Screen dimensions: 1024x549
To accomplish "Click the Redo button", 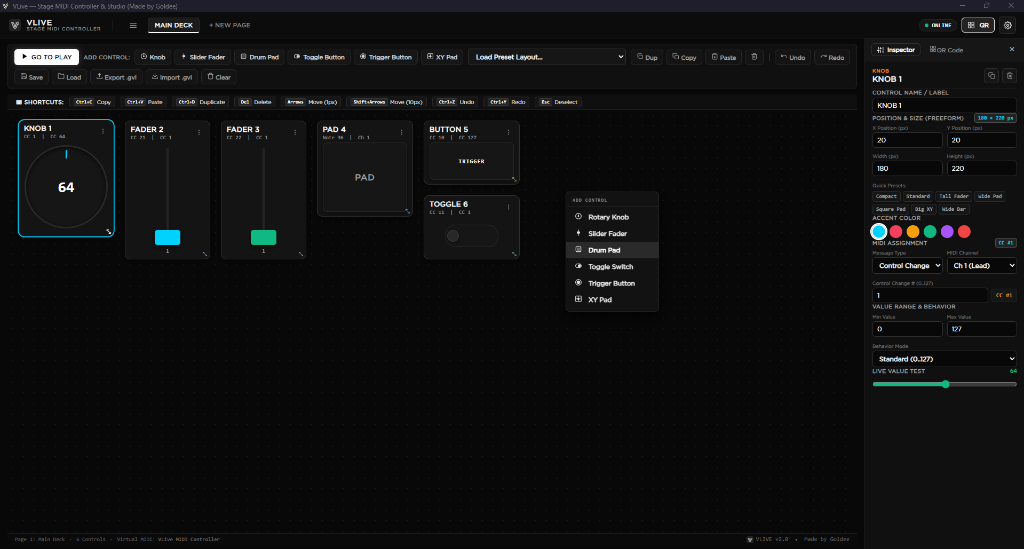I will click(x=832, y=57).
